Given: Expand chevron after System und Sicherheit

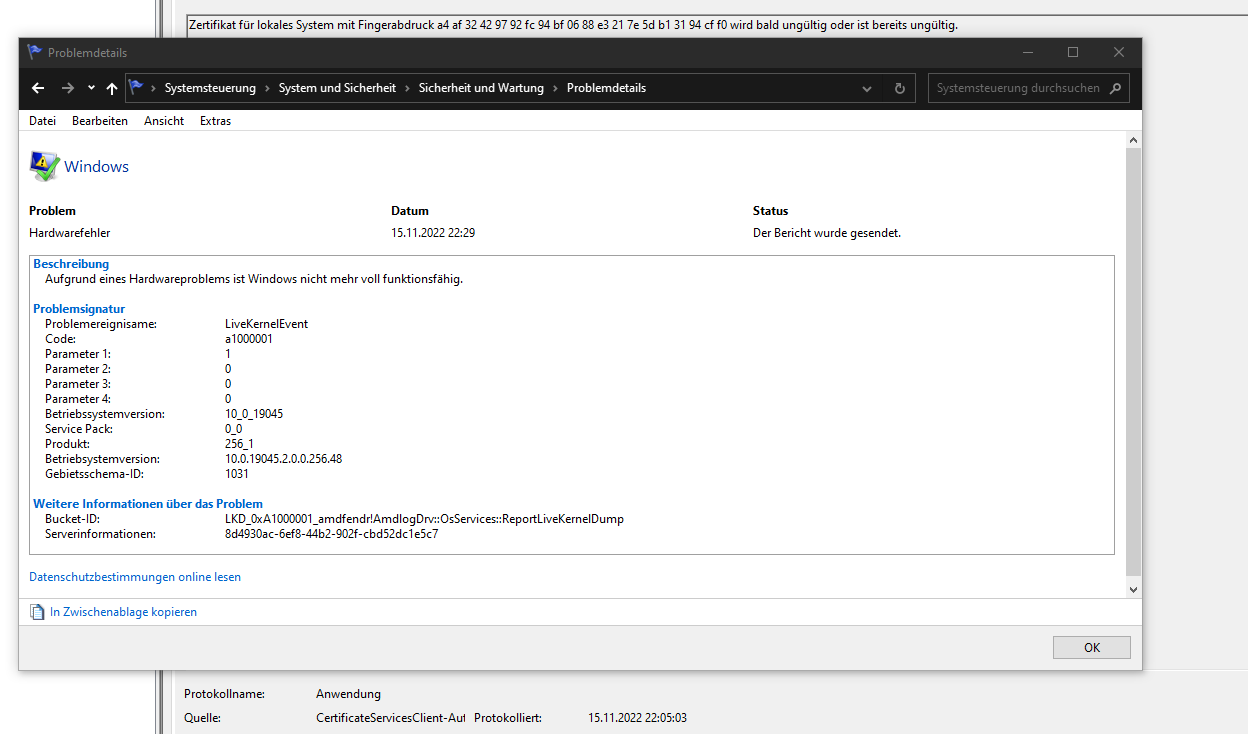Looking at the screenshot, I should (407, 88).
